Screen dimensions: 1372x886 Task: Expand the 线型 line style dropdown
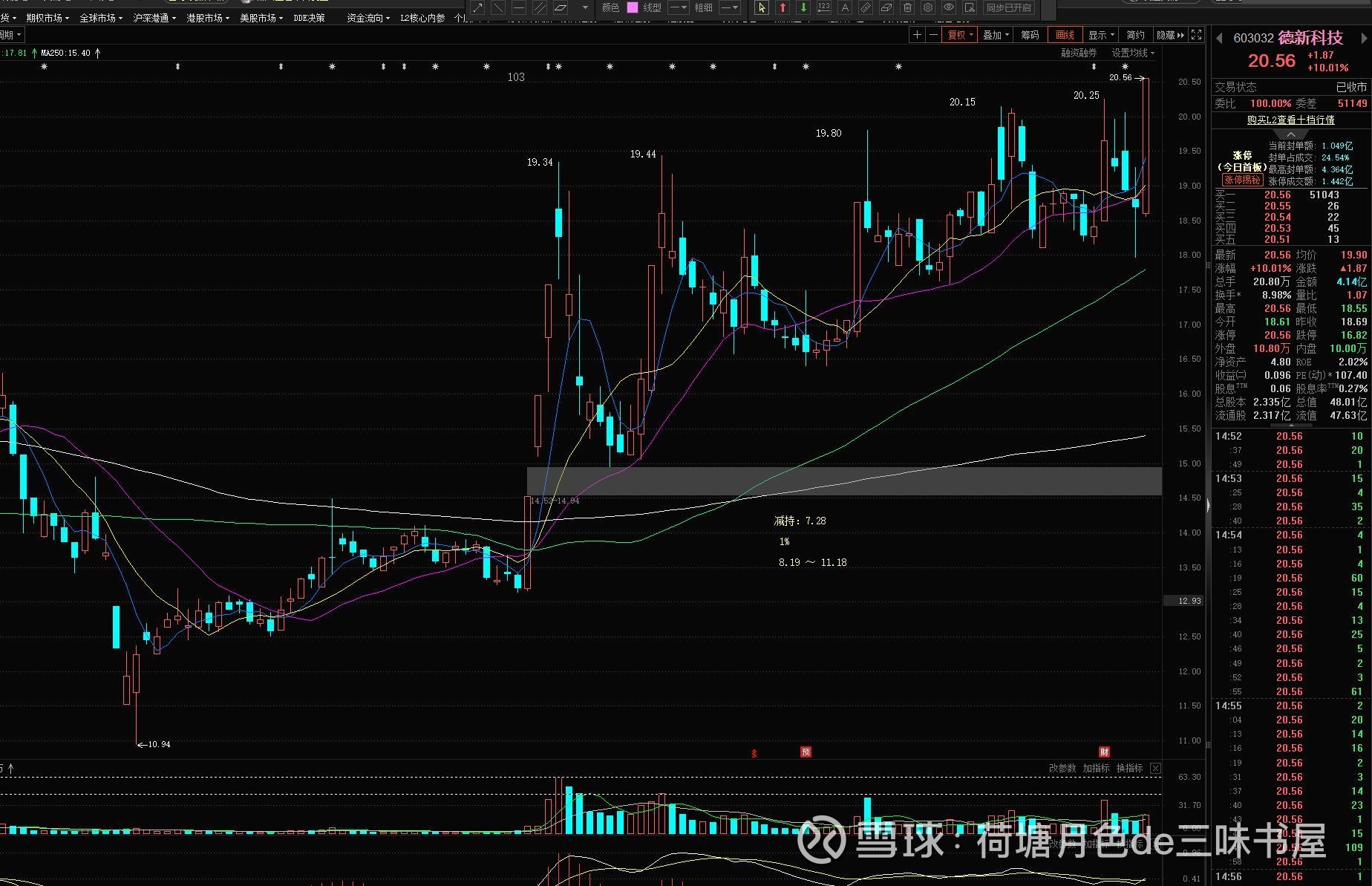[x=679, y=7]
